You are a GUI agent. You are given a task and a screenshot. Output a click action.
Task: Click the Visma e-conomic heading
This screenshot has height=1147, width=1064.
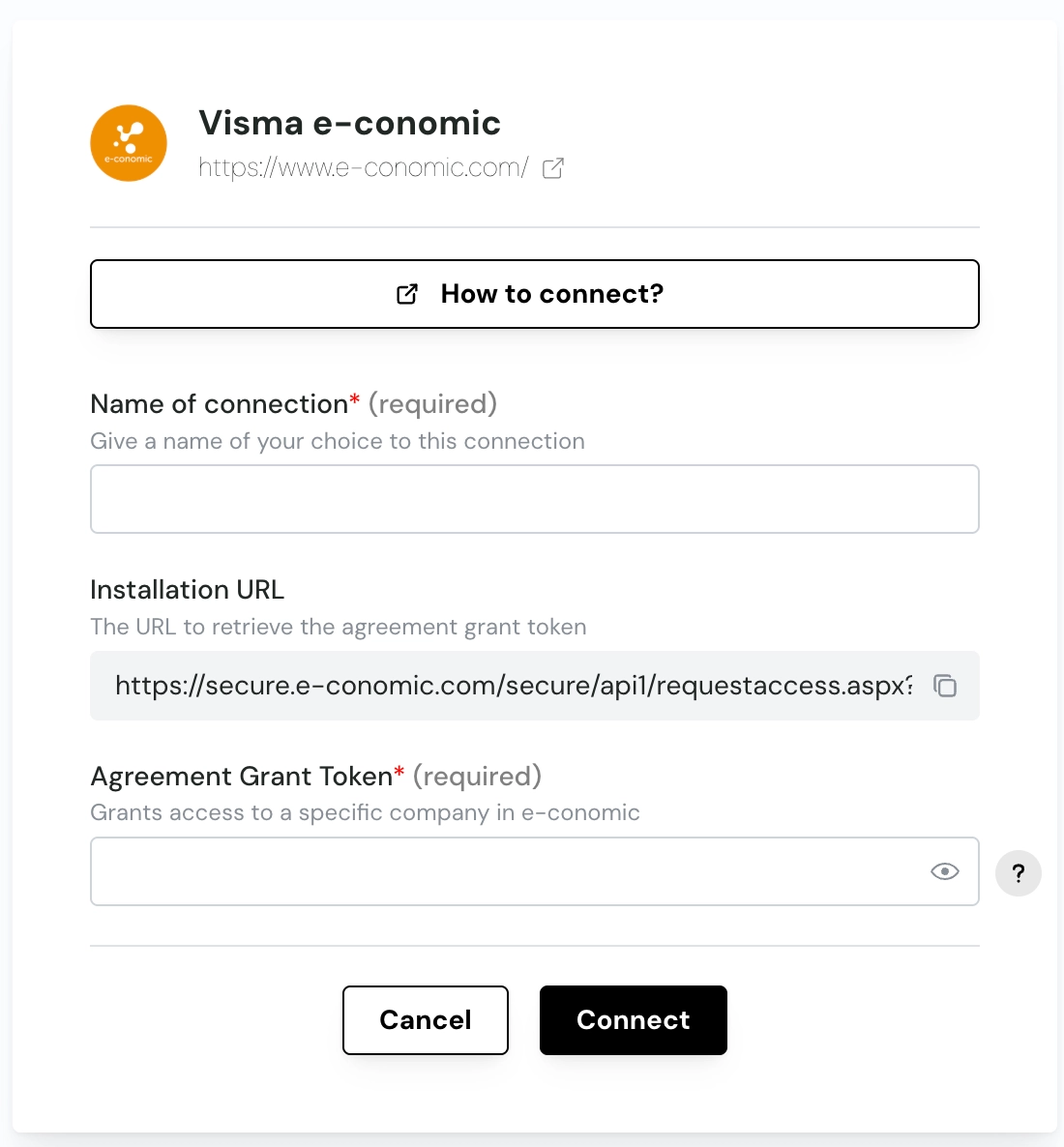click(x=350, y=123)
